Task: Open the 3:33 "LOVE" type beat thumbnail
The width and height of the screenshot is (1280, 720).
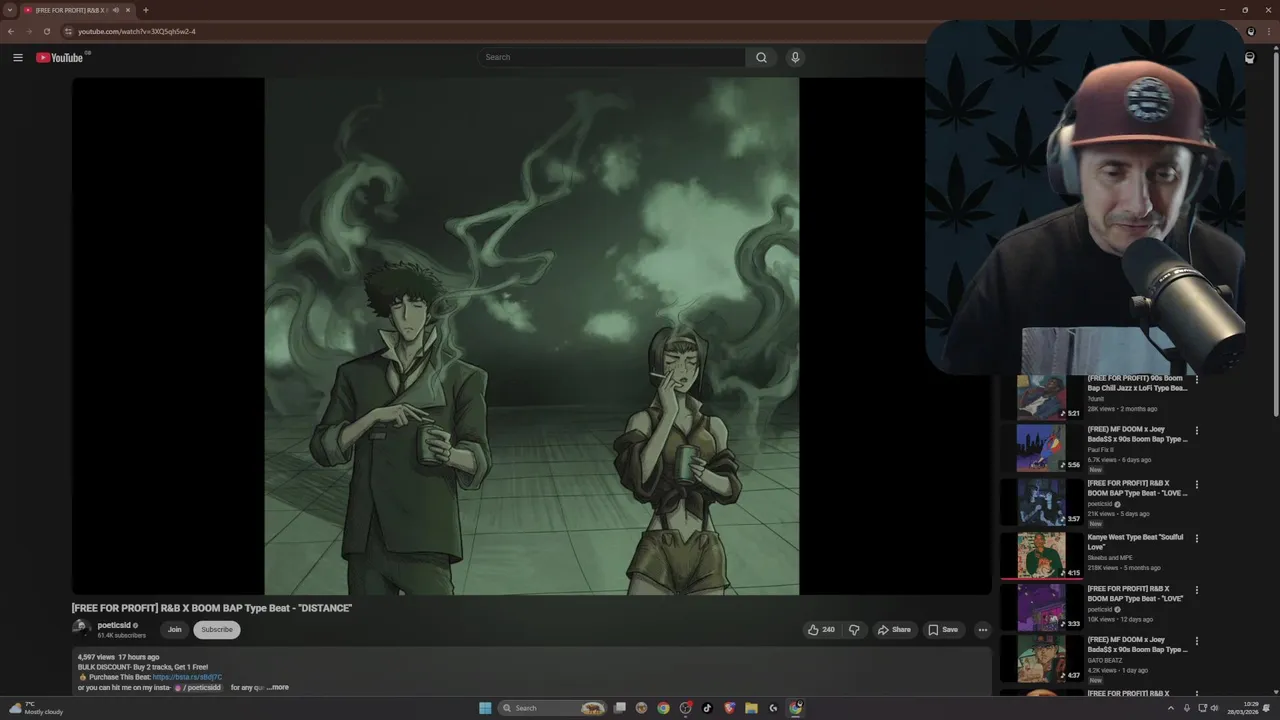Action: point(1041,608)
